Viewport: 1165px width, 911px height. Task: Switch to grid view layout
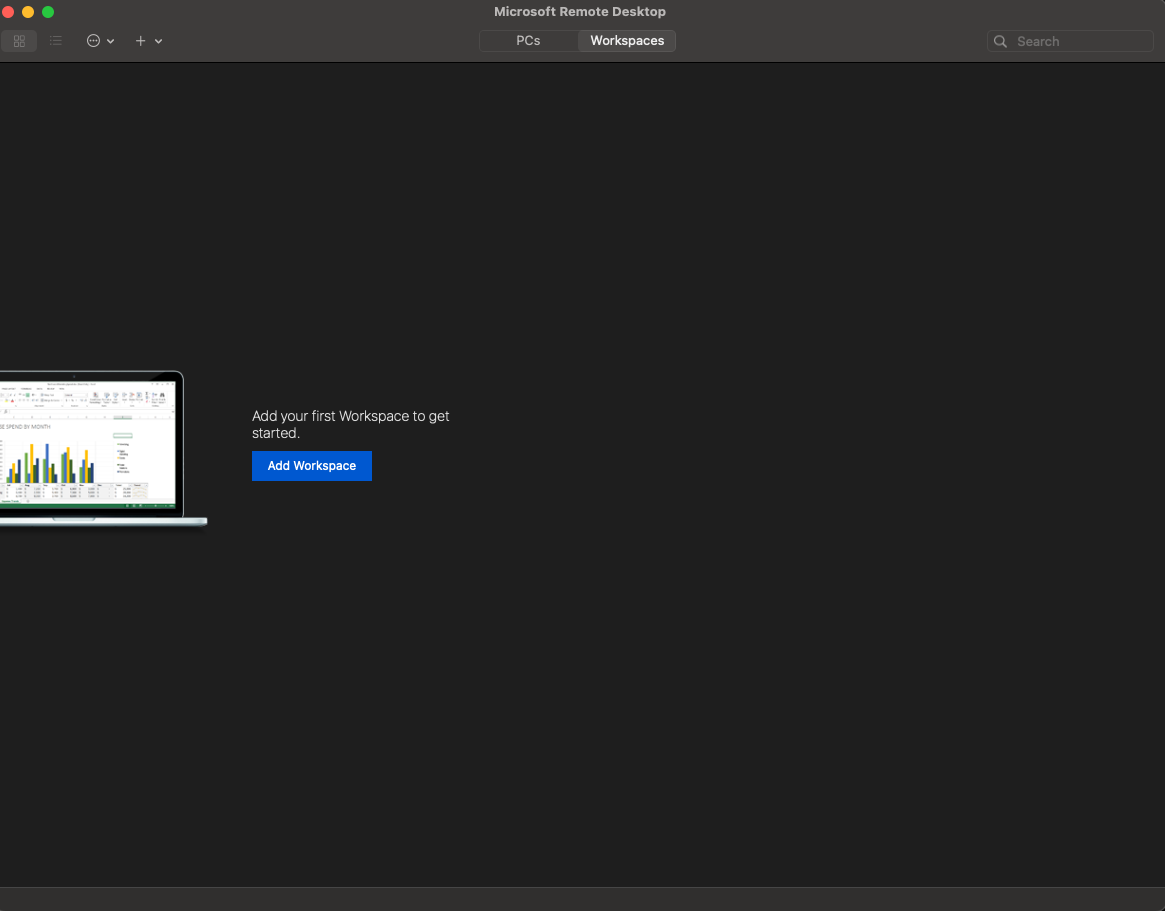[18, 41]
